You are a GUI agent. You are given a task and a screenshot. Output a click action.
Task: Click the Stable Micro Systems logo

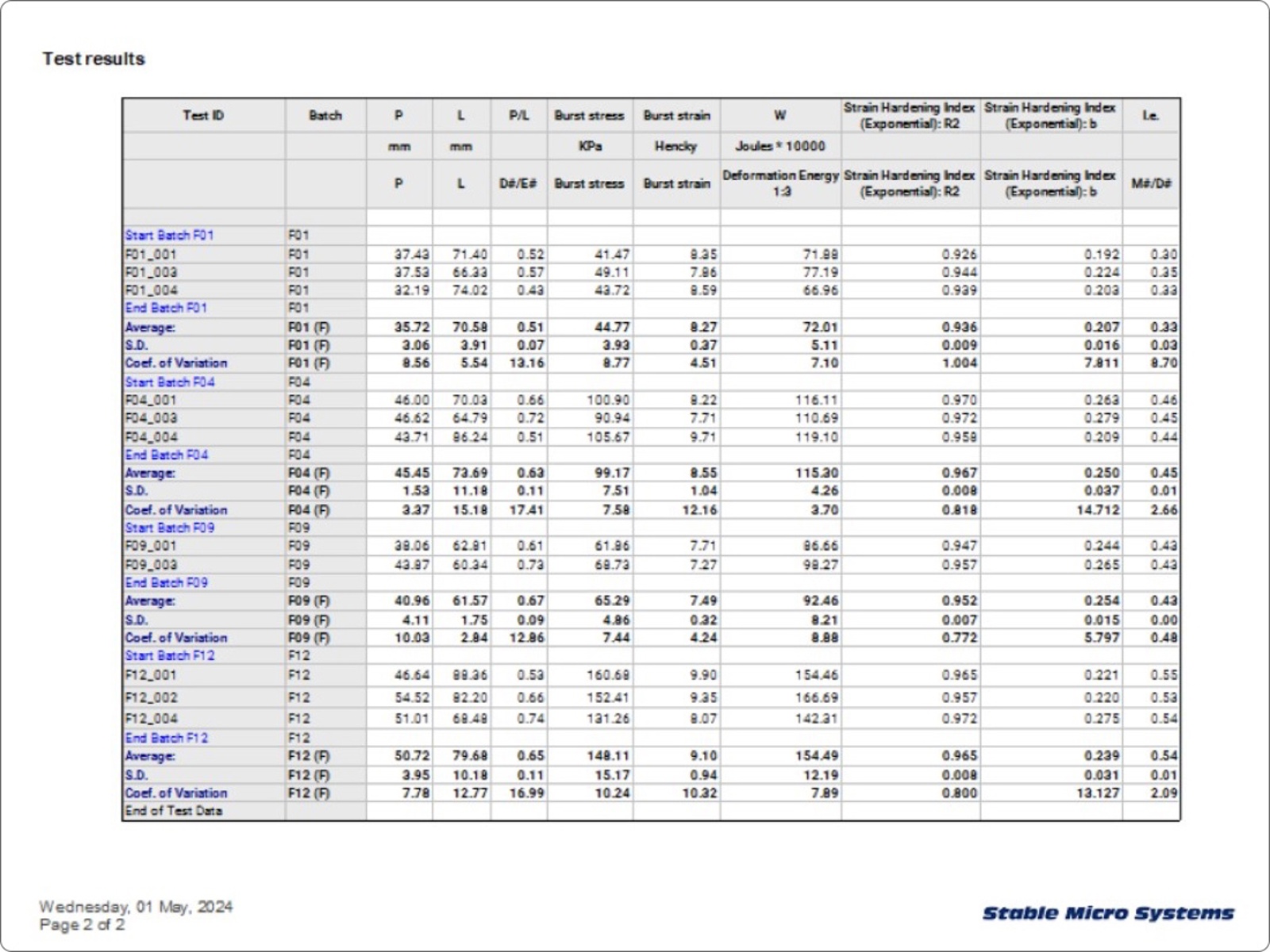point(1108,914)
